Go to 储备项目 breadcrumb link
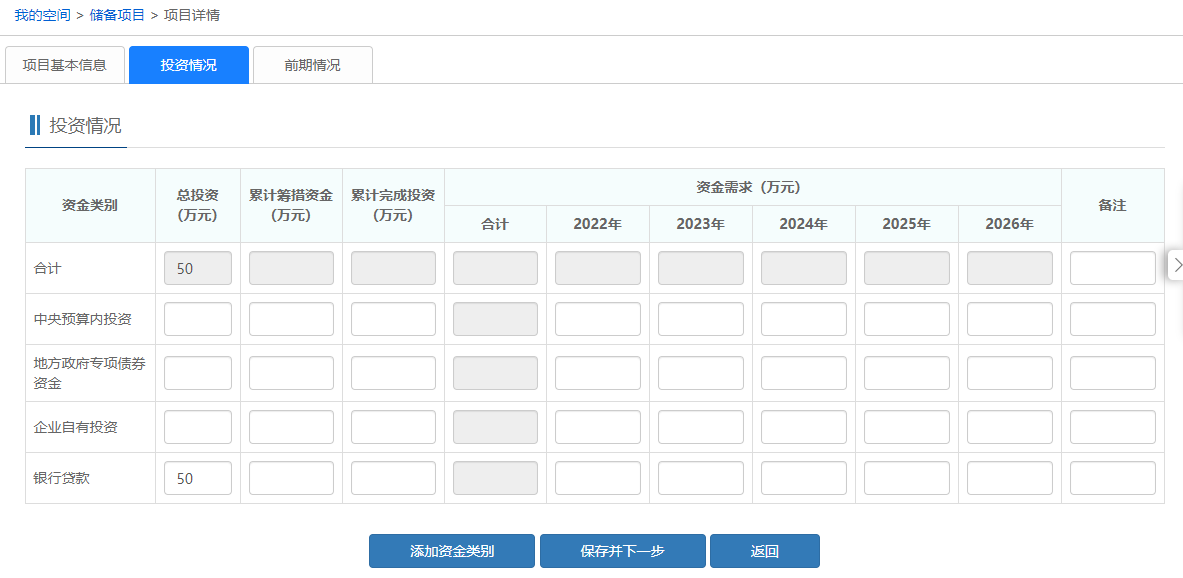1183x578 pixels. coord(117,15)
